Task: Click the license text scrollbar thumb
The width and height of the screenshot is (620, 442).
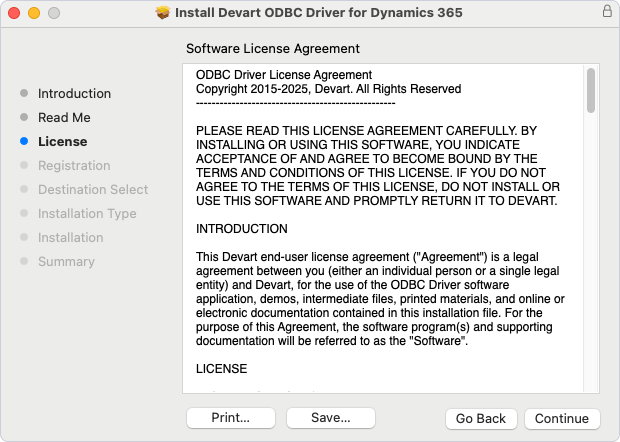Action: pos(591,91)
